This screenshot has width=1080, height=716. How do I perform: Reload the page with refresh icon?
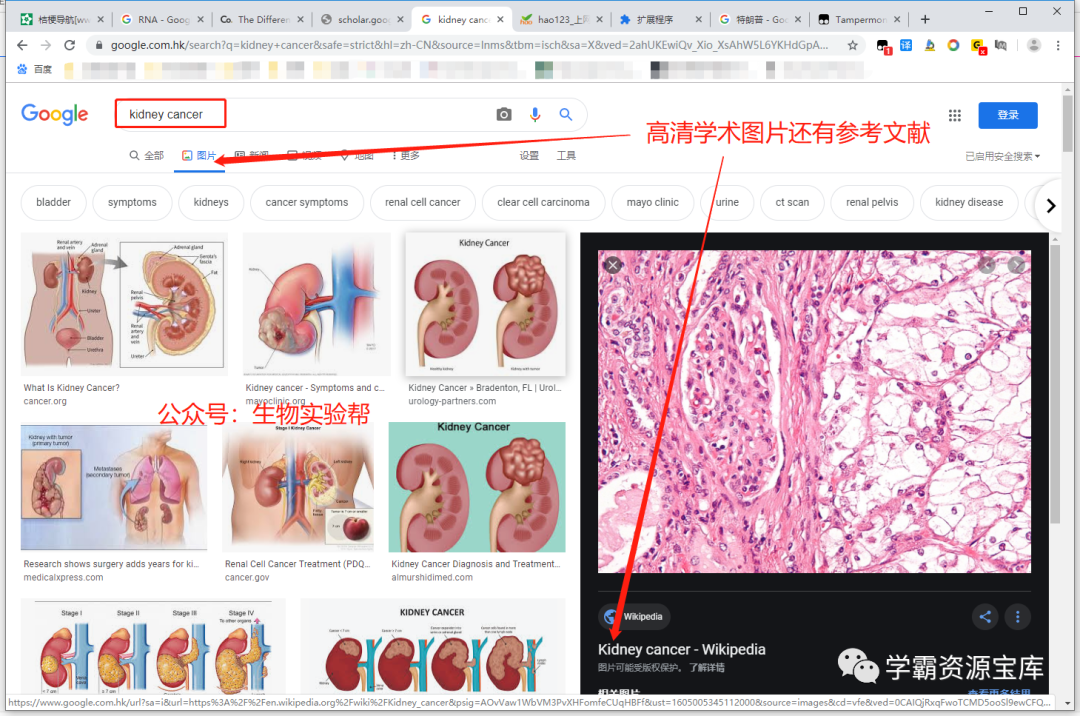[x=70, y=45]
